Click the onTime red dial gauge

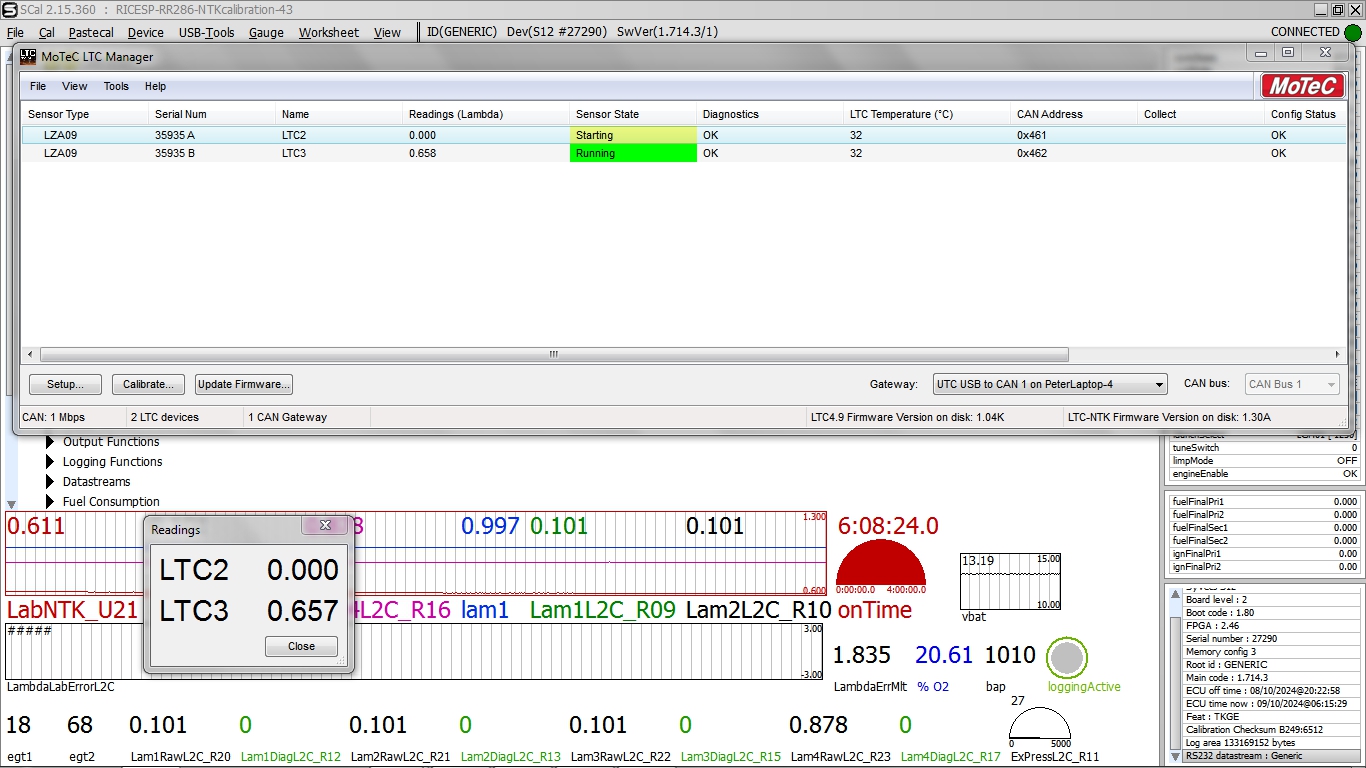pos(881,565)
